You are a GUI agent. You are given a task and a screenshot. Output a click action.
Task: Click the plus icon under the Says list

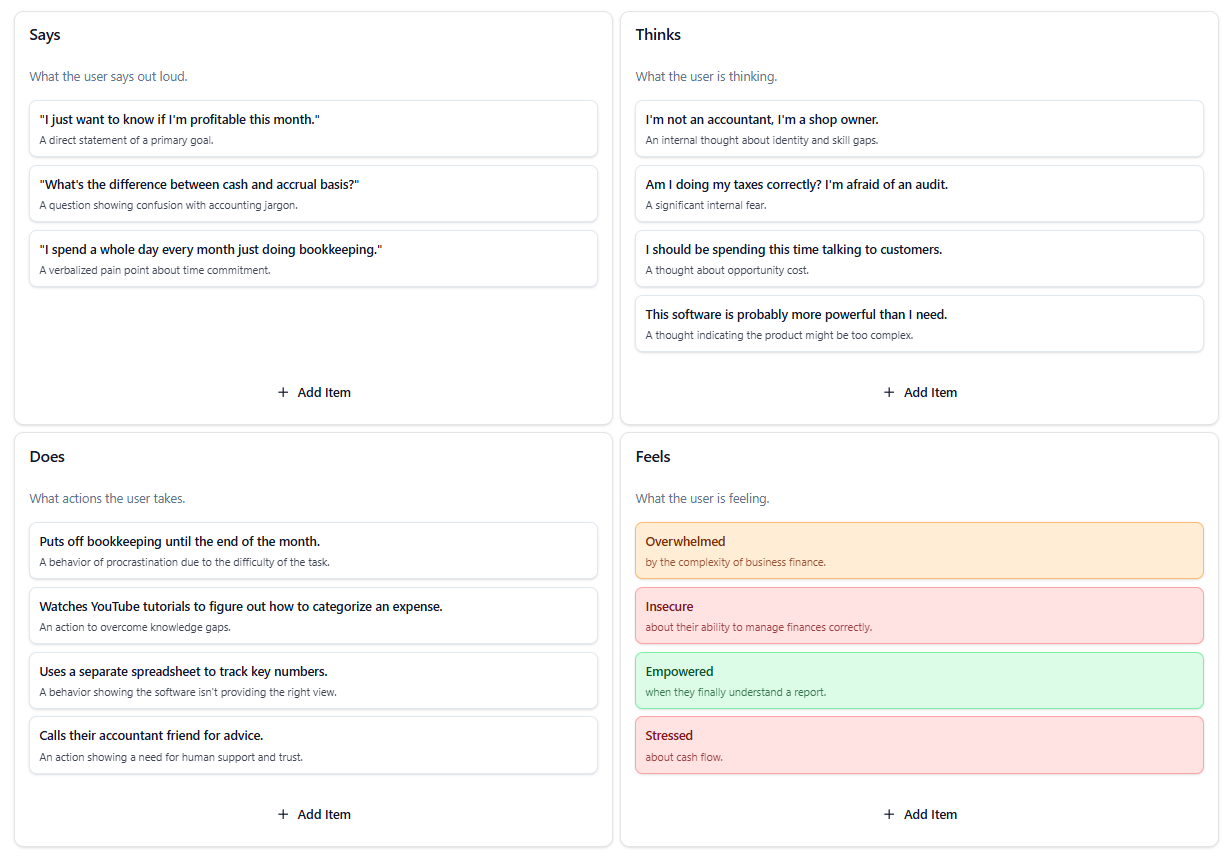[283, 393]
